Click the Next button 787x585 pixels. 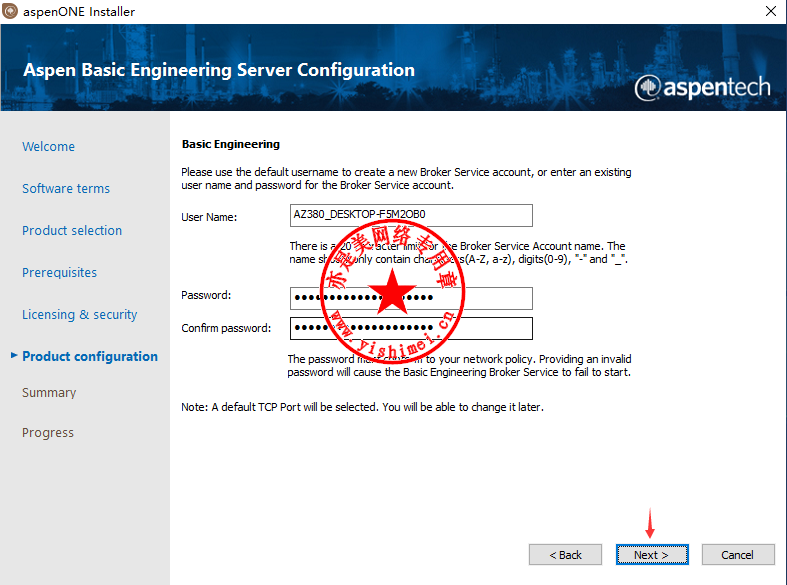651,554
